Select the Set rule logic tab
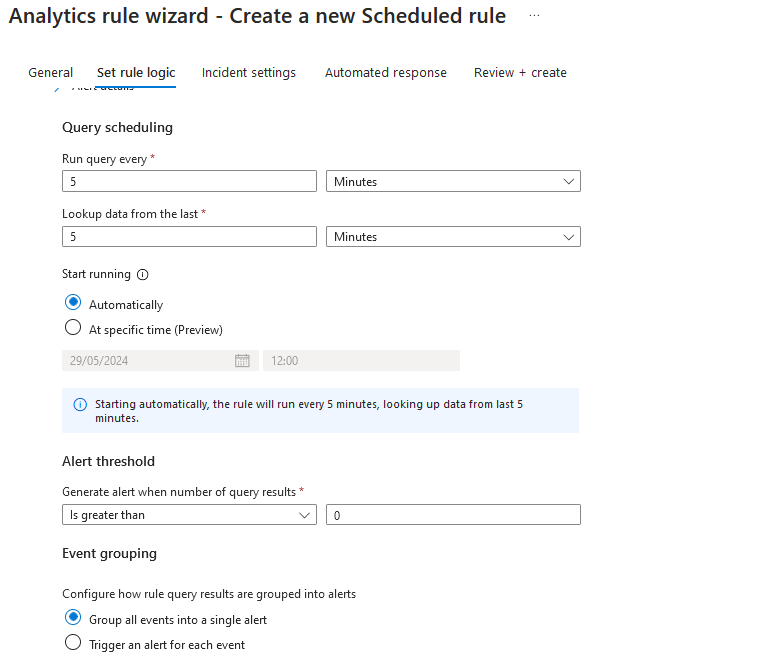This screenshot has height=665, width=763. 136,73
